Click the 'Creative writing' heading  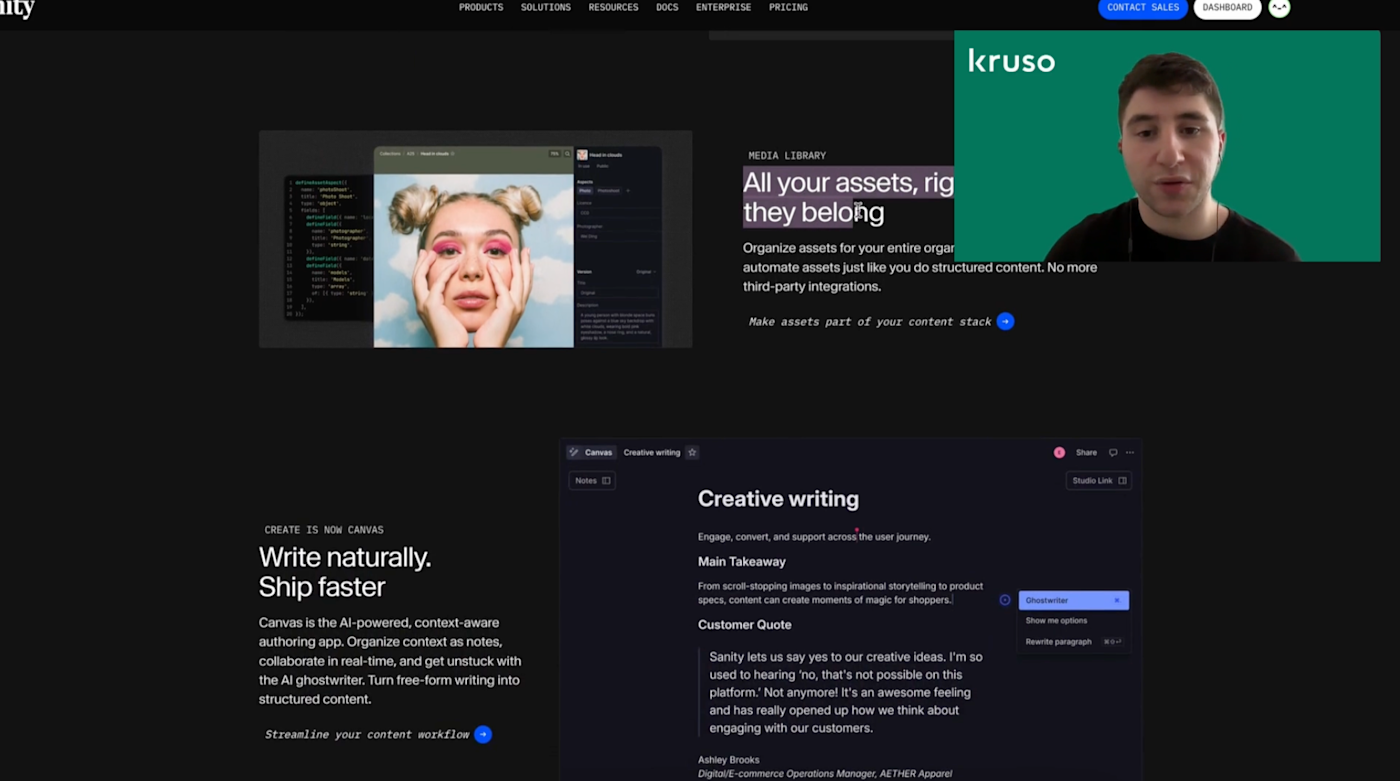778,499
